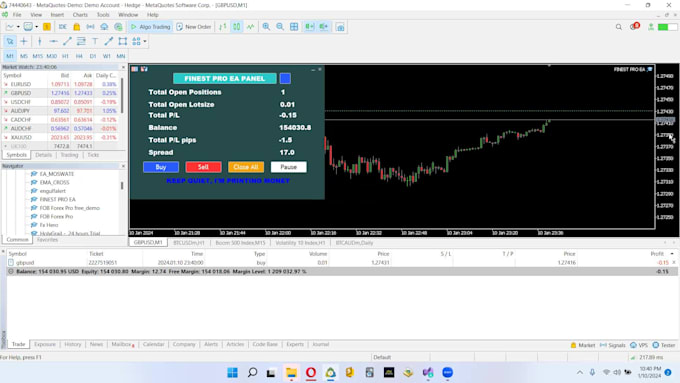Open the Experts tab in Toolbox
This screenshot has width=680, height=383.
click(x=295, y=344)
